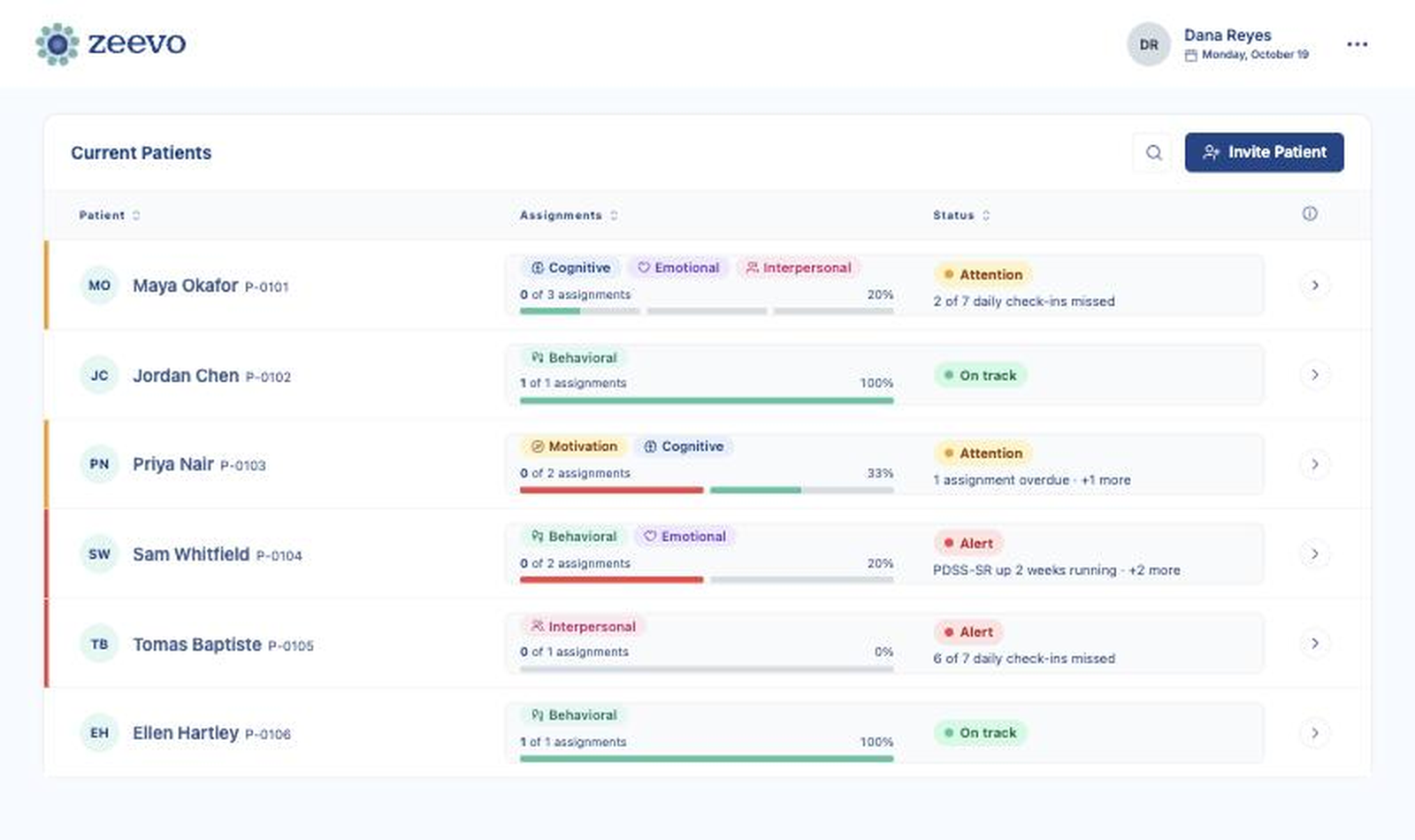The height and width of the screenshot is (840, 1415).
Task: Click Priya Nair's PN avatar
Action: [99, 464]
